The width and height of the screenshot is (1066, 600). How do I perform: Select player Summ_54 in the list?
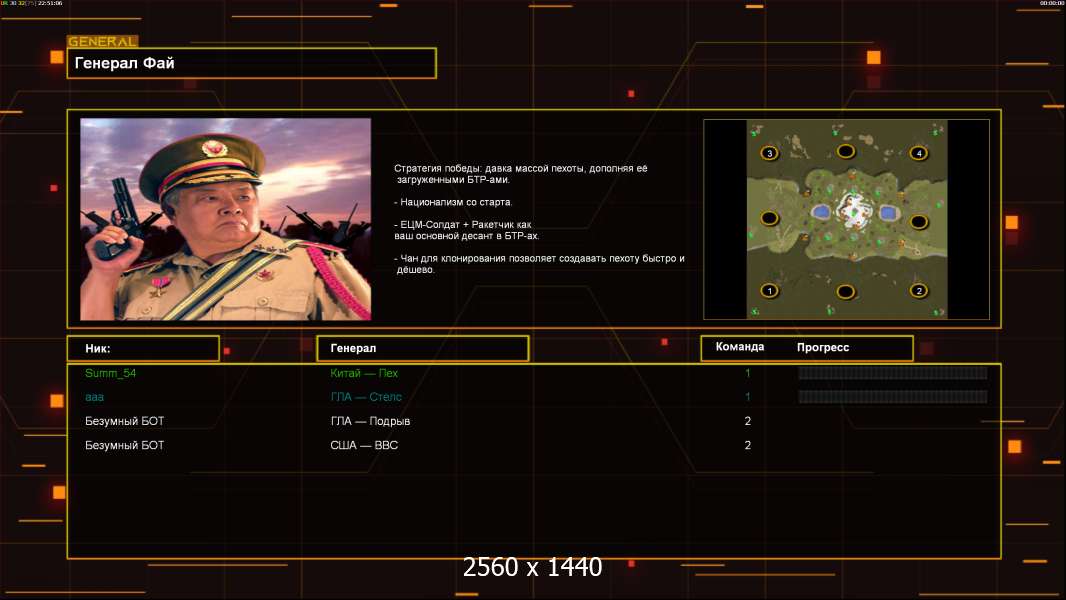[x=110, y=373]
